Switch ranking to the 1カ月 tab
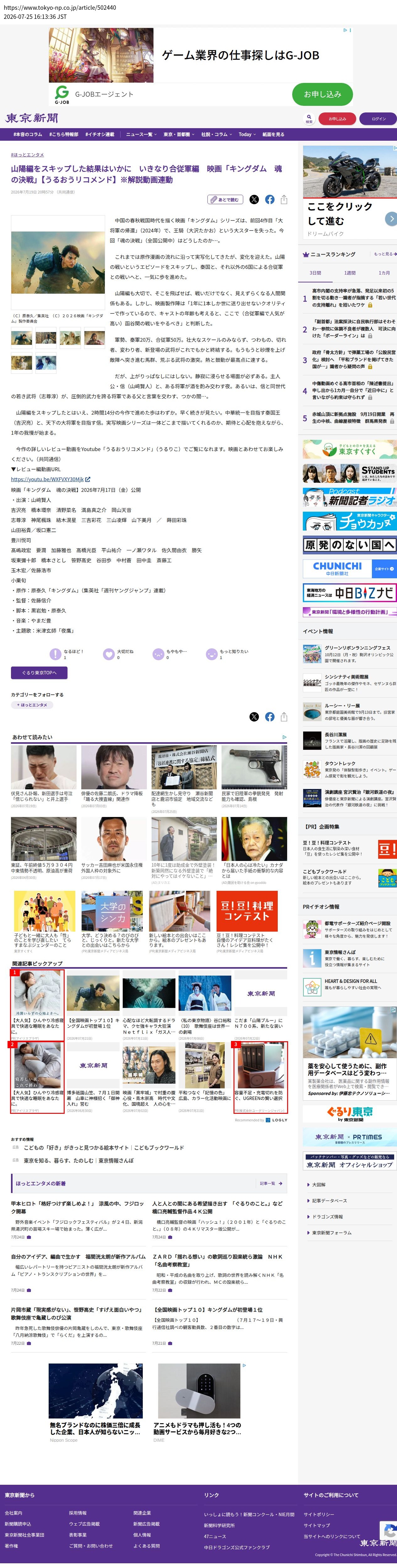The height and width of the screenshot is (1568, 397). 384,273
